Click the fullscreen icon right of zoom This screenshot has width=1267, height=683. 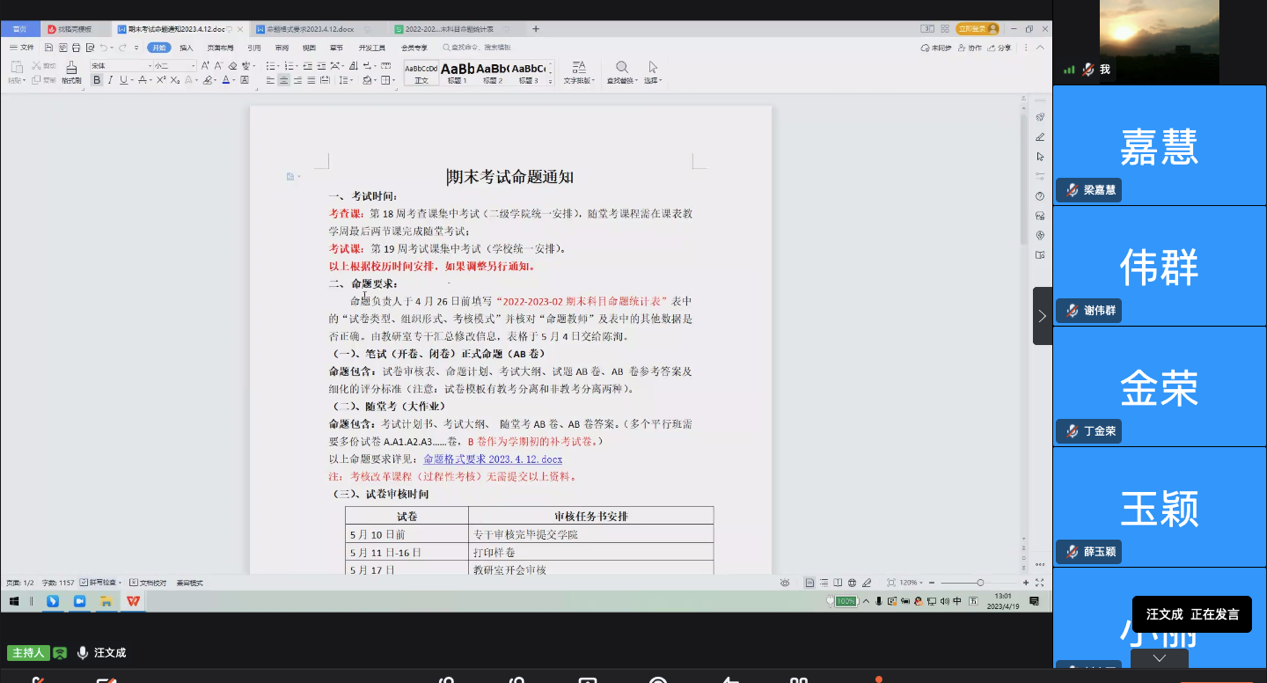click(1039, 582)
